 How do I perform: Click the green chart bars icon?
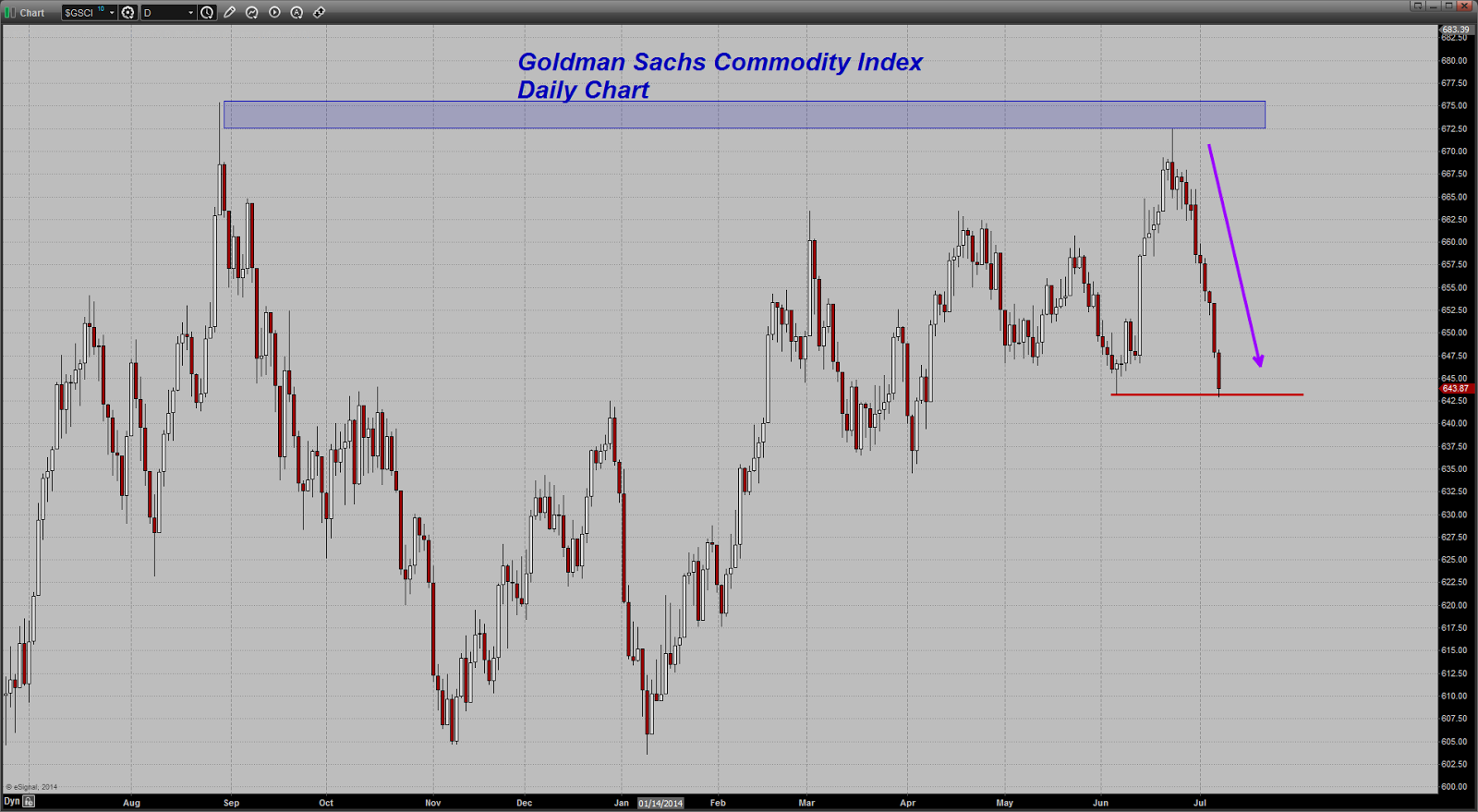[x=10, y=13]
